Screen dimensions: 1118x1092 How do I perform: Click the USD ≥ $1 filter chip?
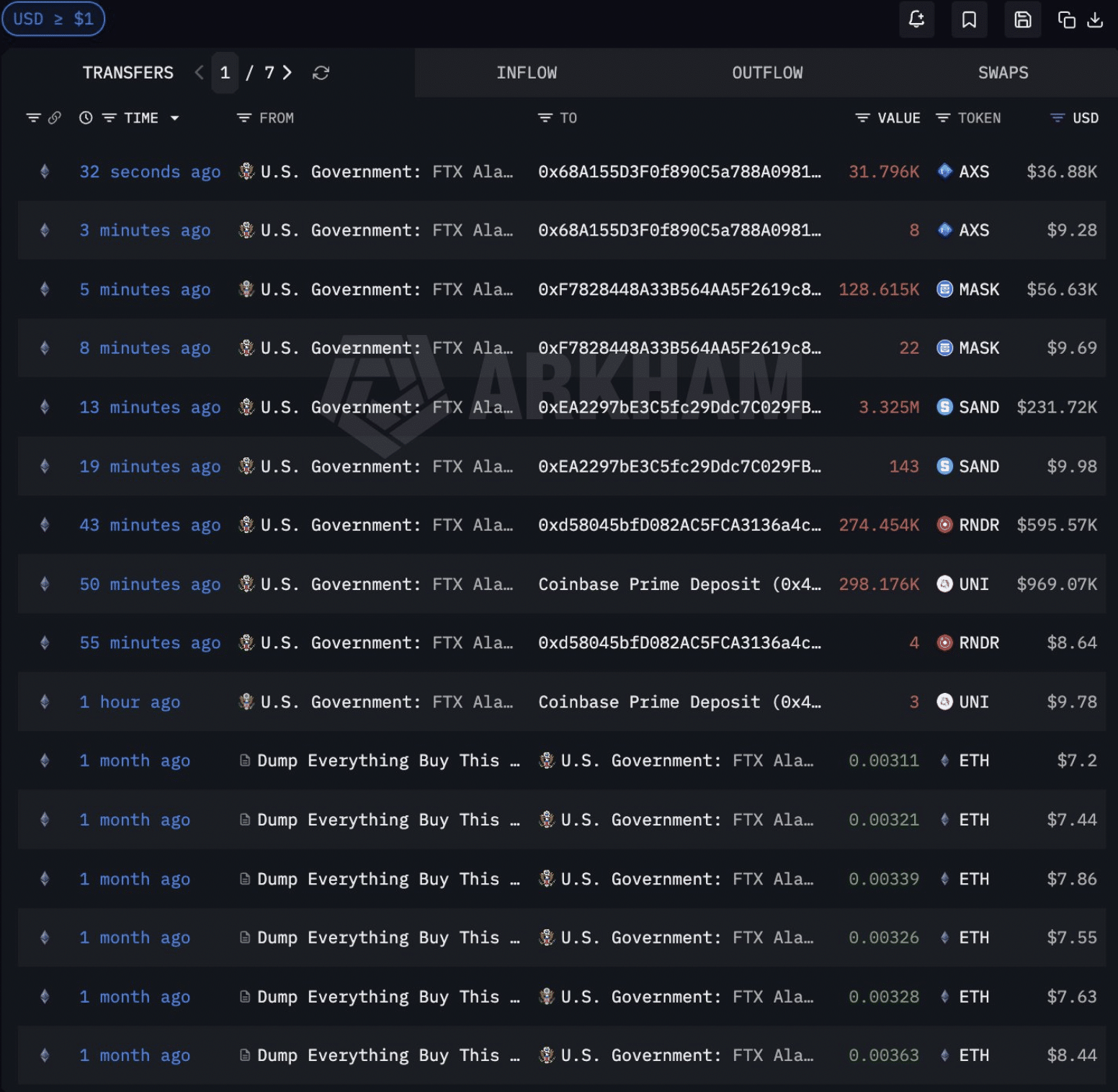(53, 19)
